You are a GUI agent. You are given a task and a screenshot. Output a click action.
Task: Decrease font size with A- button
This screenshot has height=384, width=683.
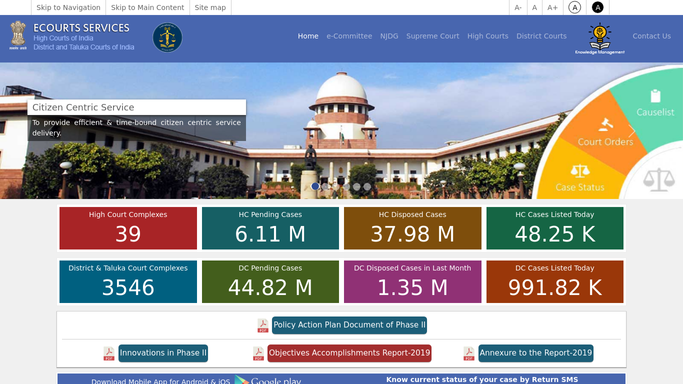[x=518, y=7]
